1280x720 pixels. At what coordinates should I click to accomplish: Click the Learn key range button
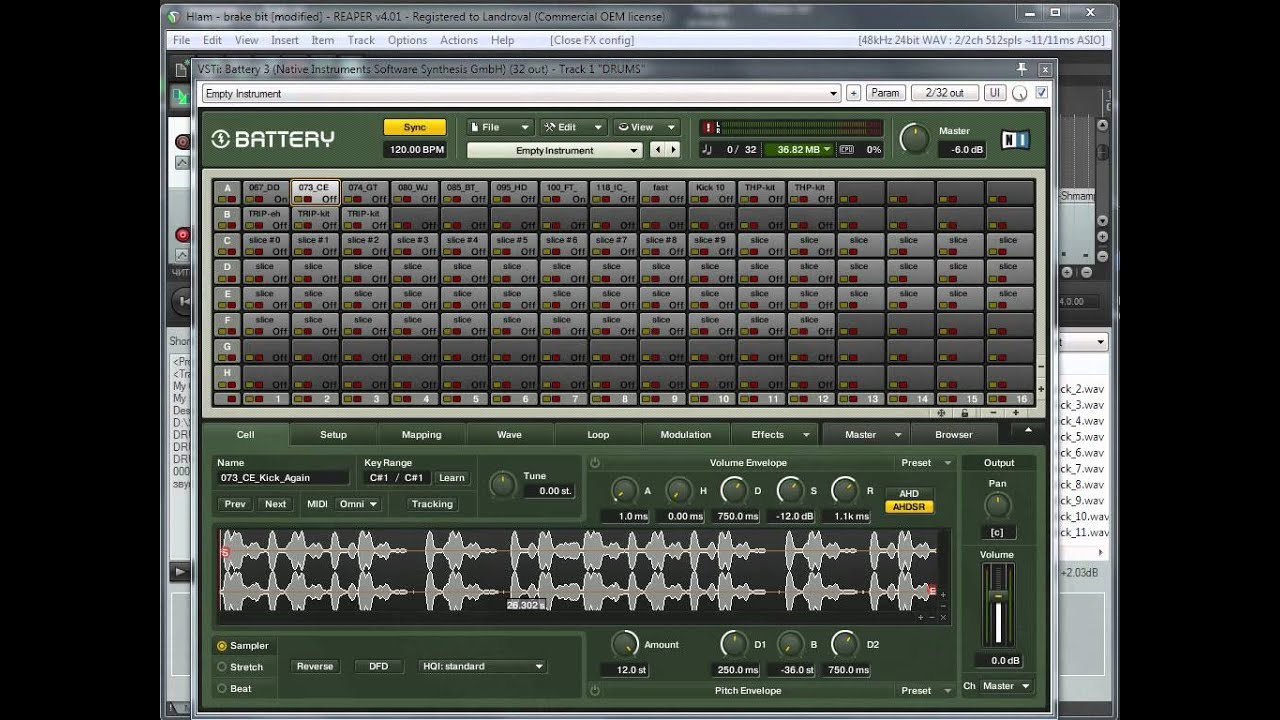(451, 478)
